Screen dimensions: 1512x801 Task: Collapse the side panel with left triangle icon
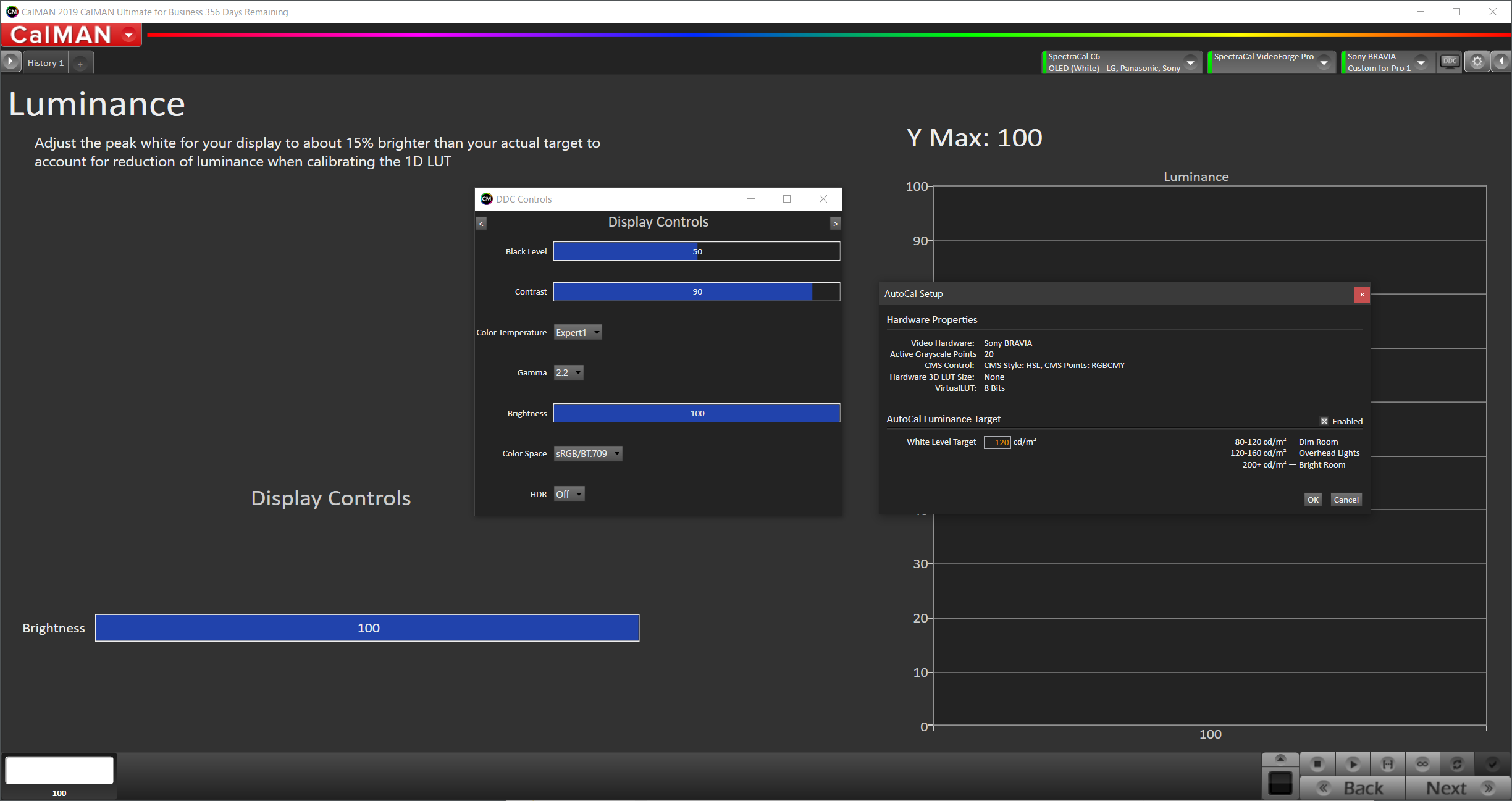pyautogui.click(x=1501, y=62)
